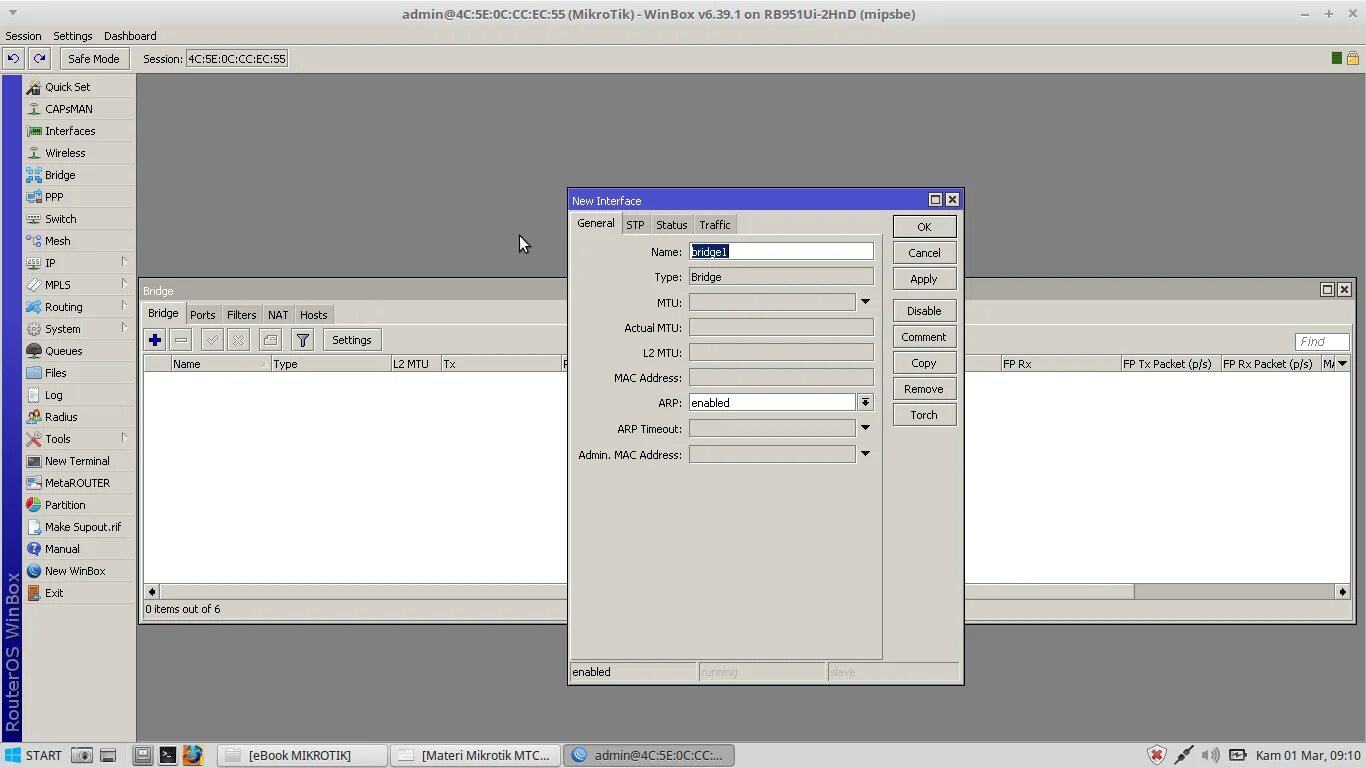Click the Cancel button

(924, 253)
